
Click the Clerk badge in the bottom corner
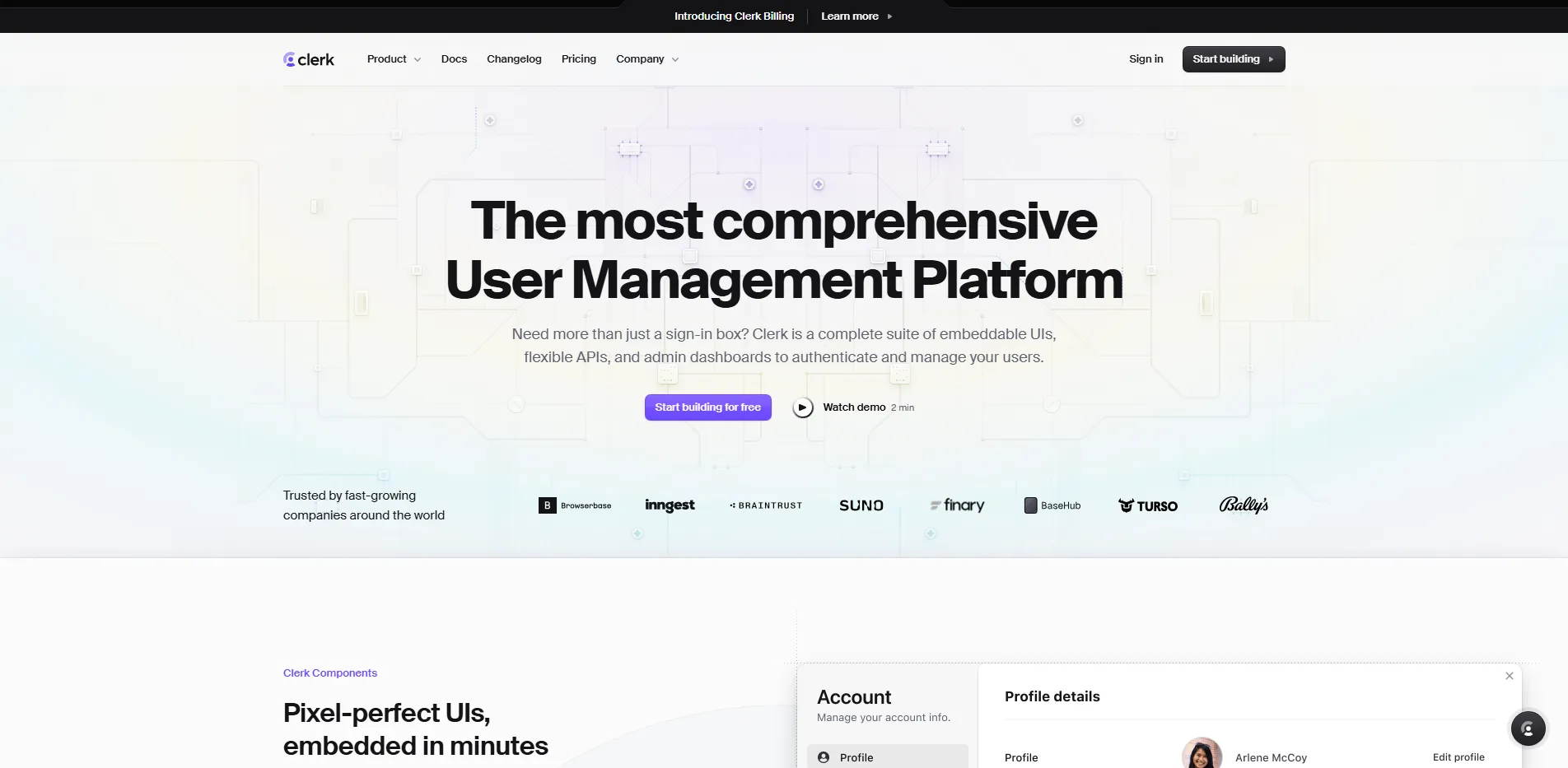point(1528,728)
